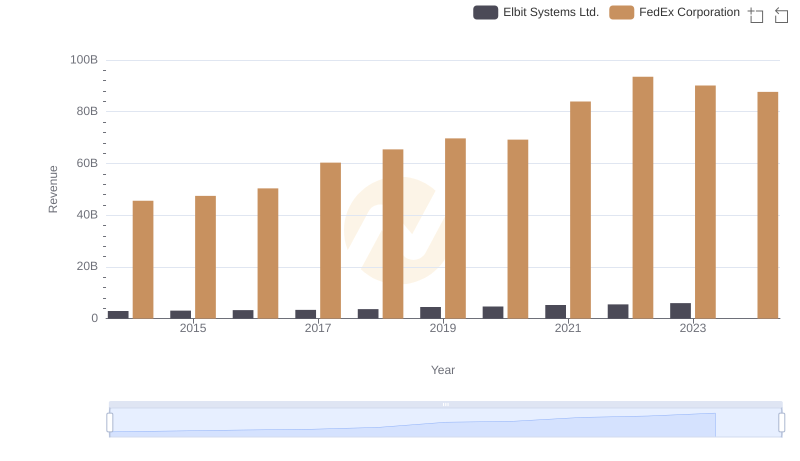This screenshot has height=461, width=800.
Task: Click the Revenue axis title
Action: point(53,189)
